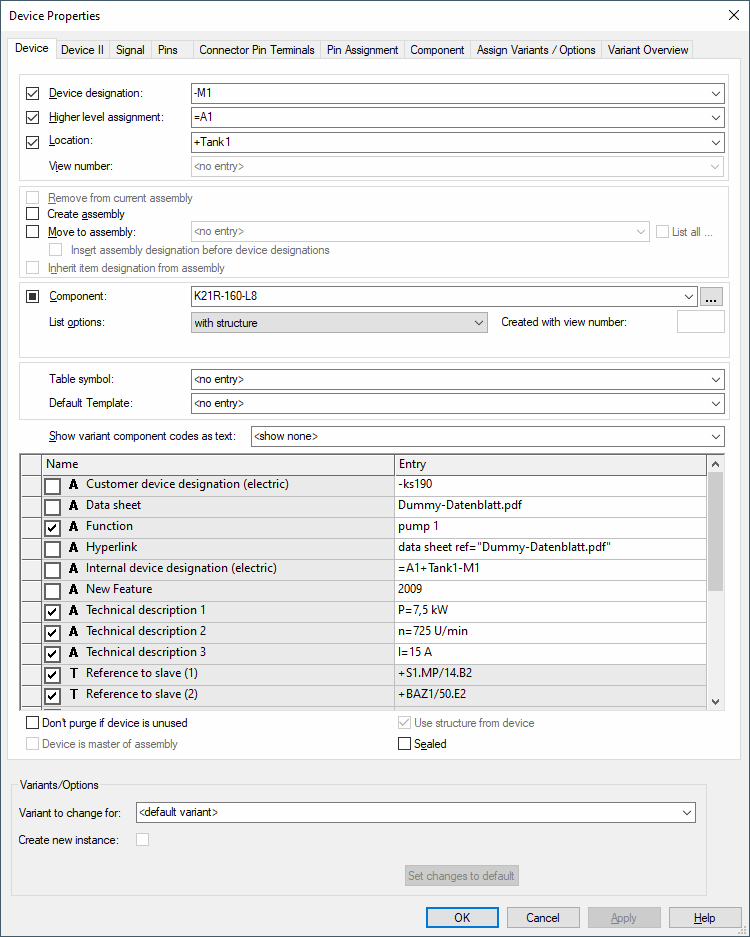Open the Assign Variants / Options tab
Image resolution: width=750 pixels, height=937 pixels.
tap(536, 50)
